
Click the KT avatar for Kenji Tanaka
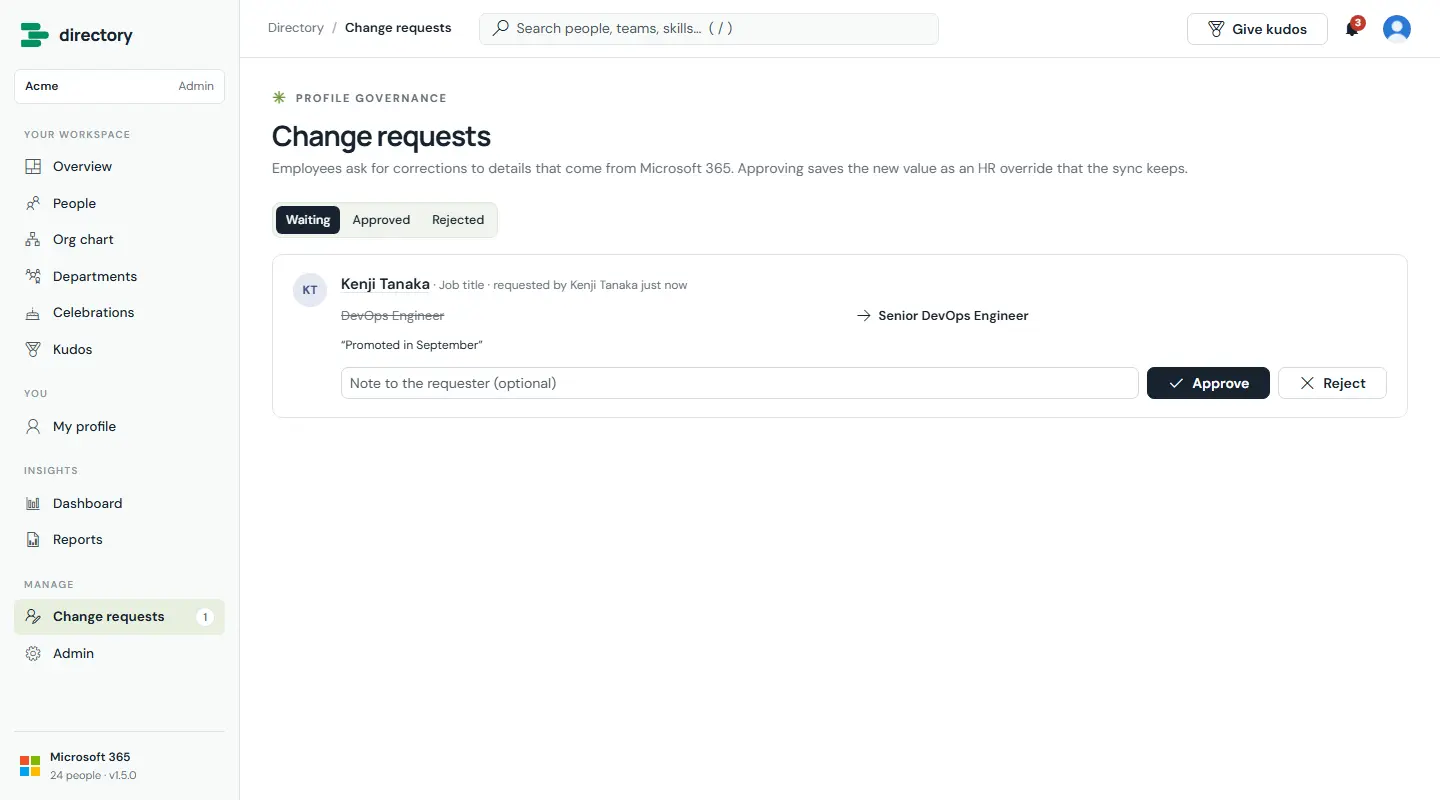(310, 290)
